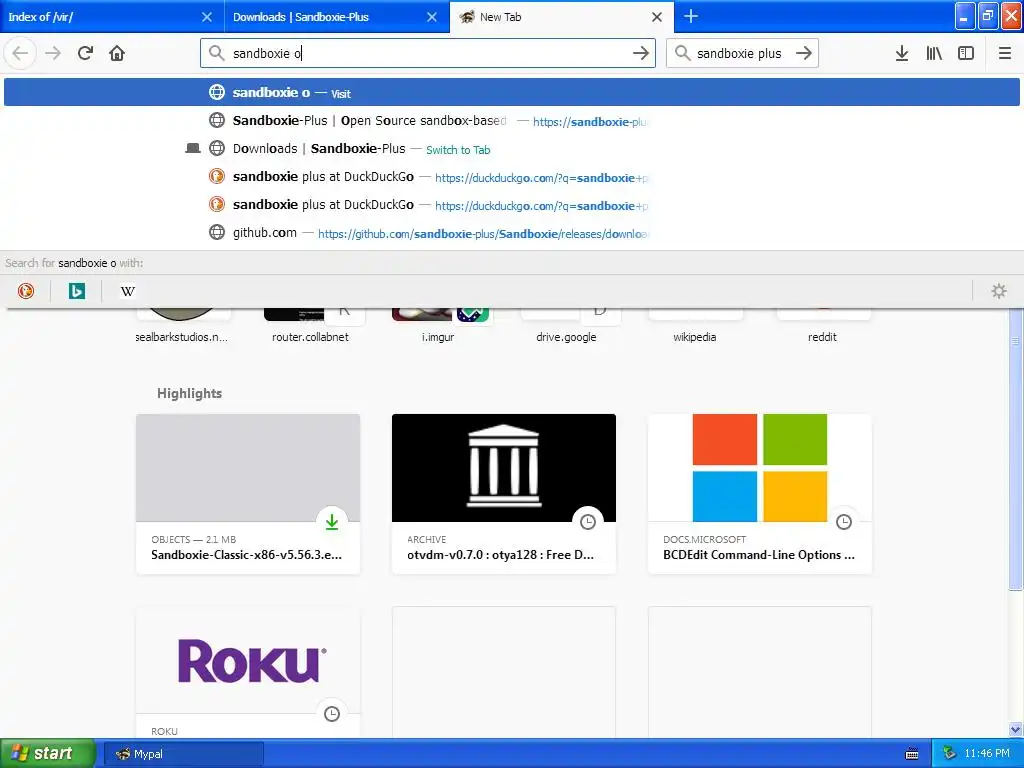Open the Windows start button
This screenshot has width=1024, height=768.
(48, 754)
